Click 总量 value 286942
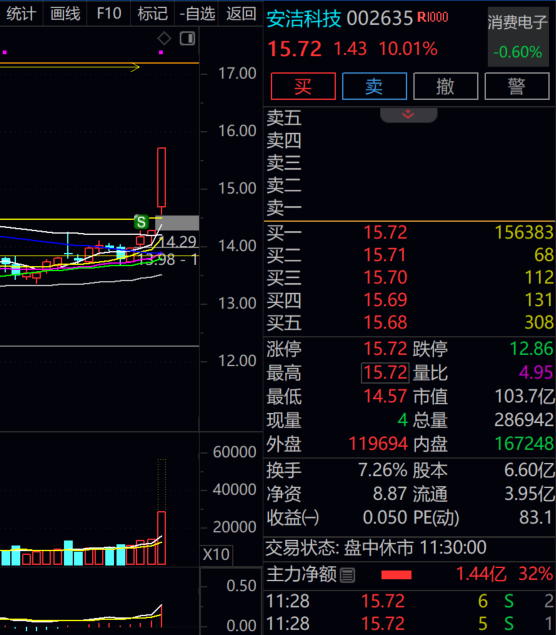This screenshot has width=556, height=635. pyautogui.click(x=524, y=420)
